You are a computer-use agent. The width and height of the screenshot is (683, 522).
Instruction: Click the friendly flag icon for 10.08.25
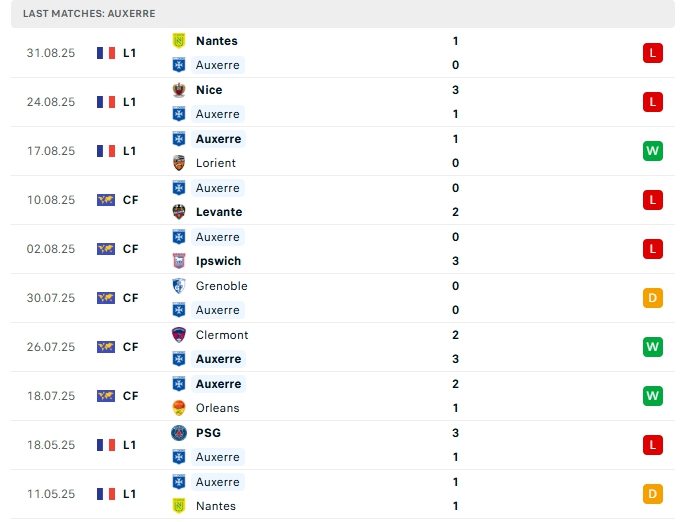click(106, 200)
